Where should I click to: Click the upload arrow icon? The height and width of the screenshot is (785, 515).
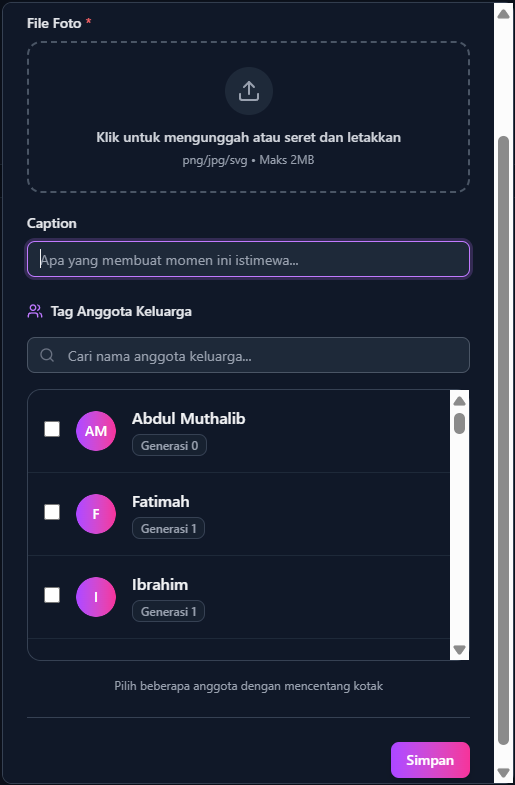[248, 91]
